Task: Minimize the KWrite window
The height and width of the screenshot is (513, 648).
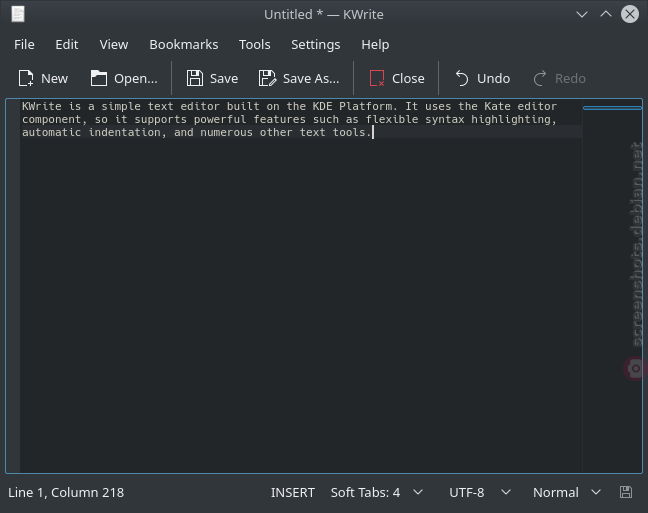Action: [x=582, y=14]
